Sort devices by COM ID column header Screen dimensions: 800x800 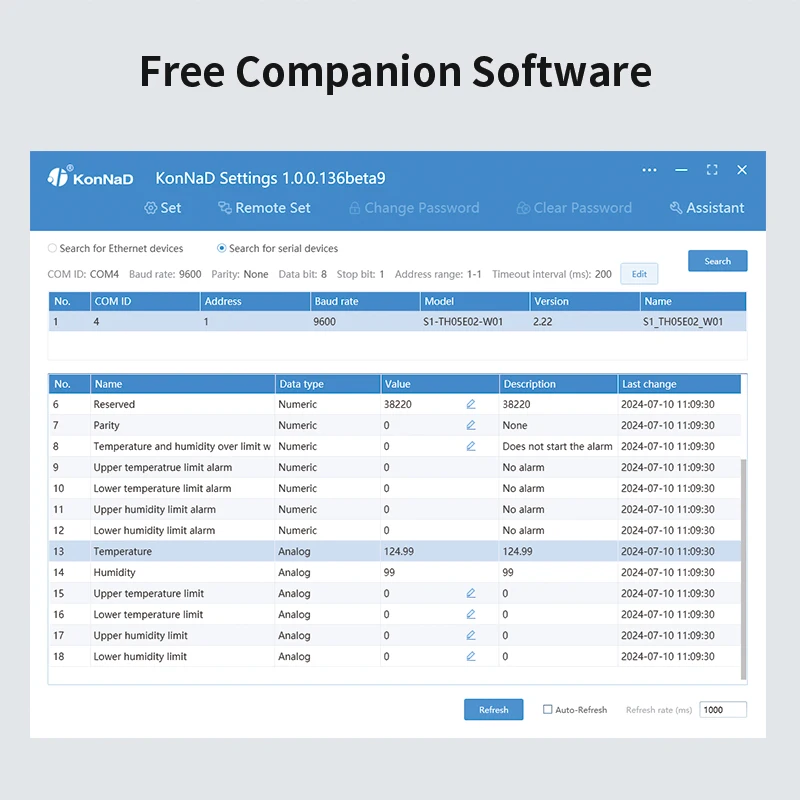(x=145, y=301)
